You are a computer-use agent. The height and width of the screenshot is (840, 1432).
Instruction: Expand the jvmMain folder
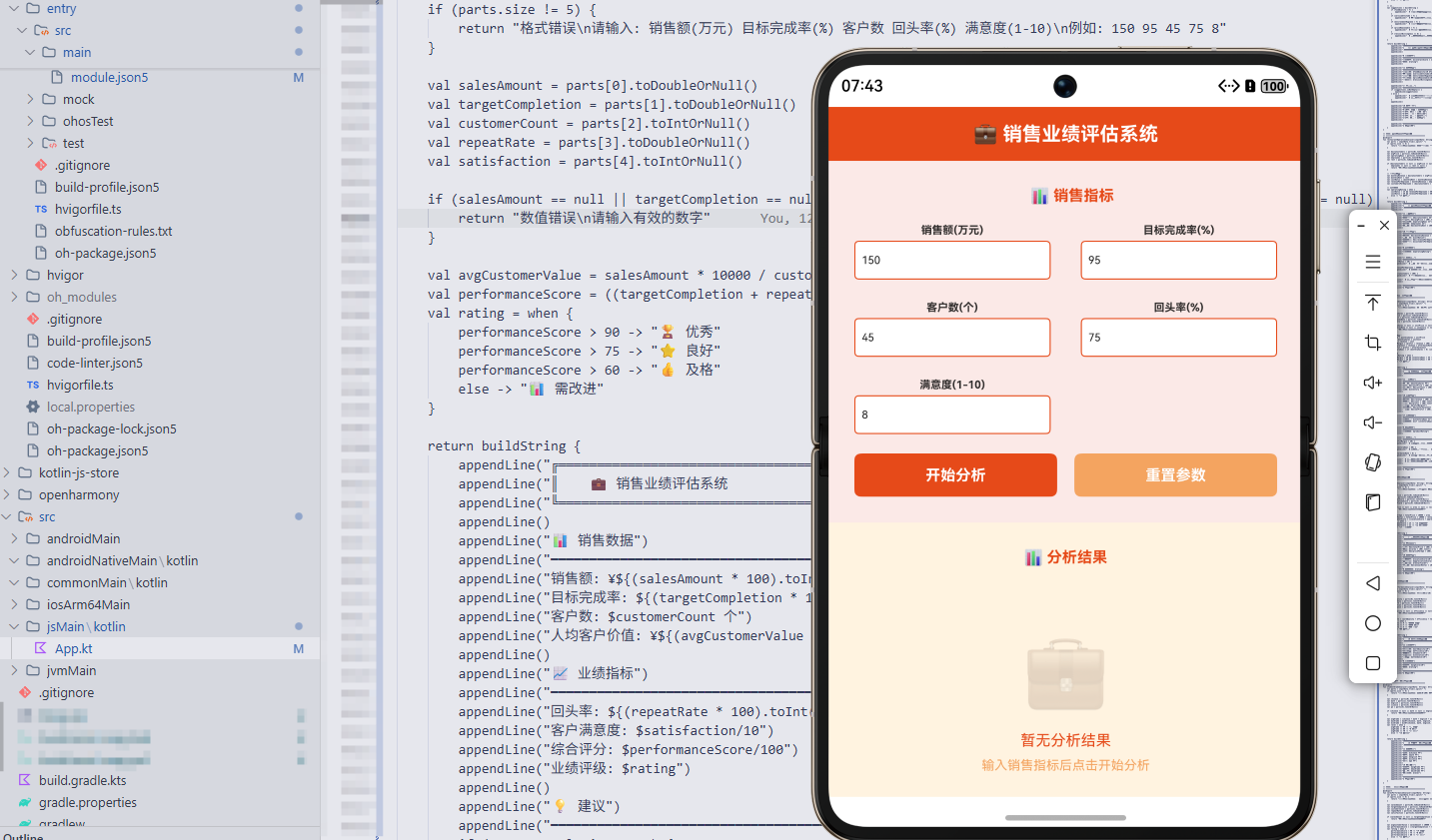click(14, 670)
